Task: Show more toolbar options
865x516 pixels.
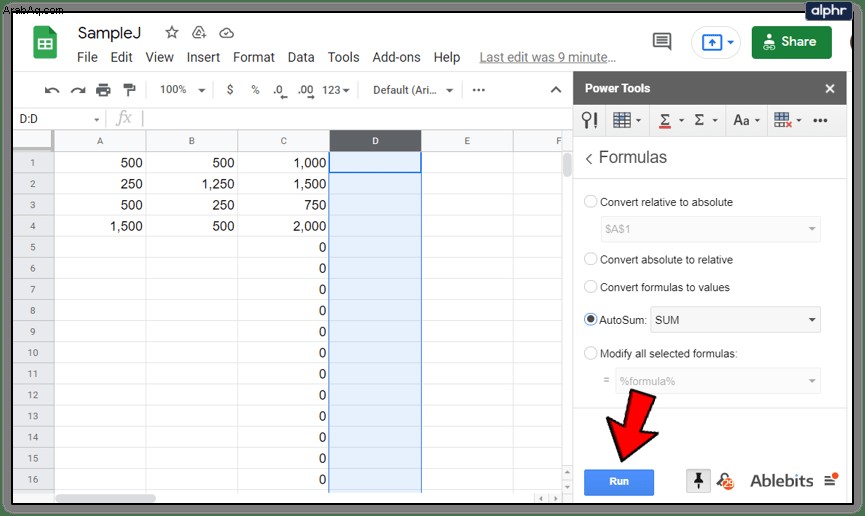Action: tap(478, 89)
